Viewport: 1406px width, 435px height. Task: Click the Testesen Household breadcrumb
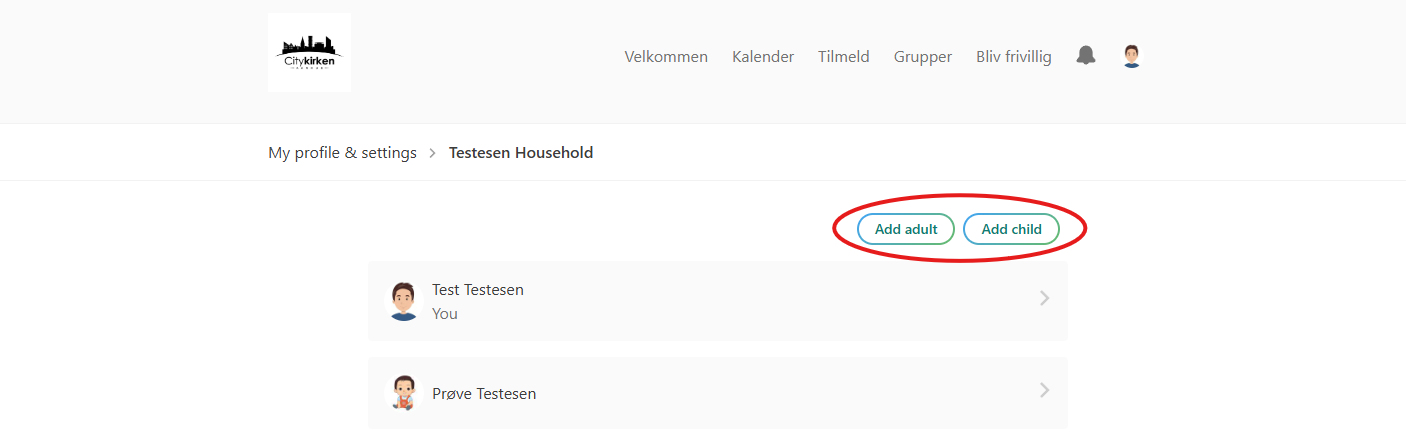[521, 153]
